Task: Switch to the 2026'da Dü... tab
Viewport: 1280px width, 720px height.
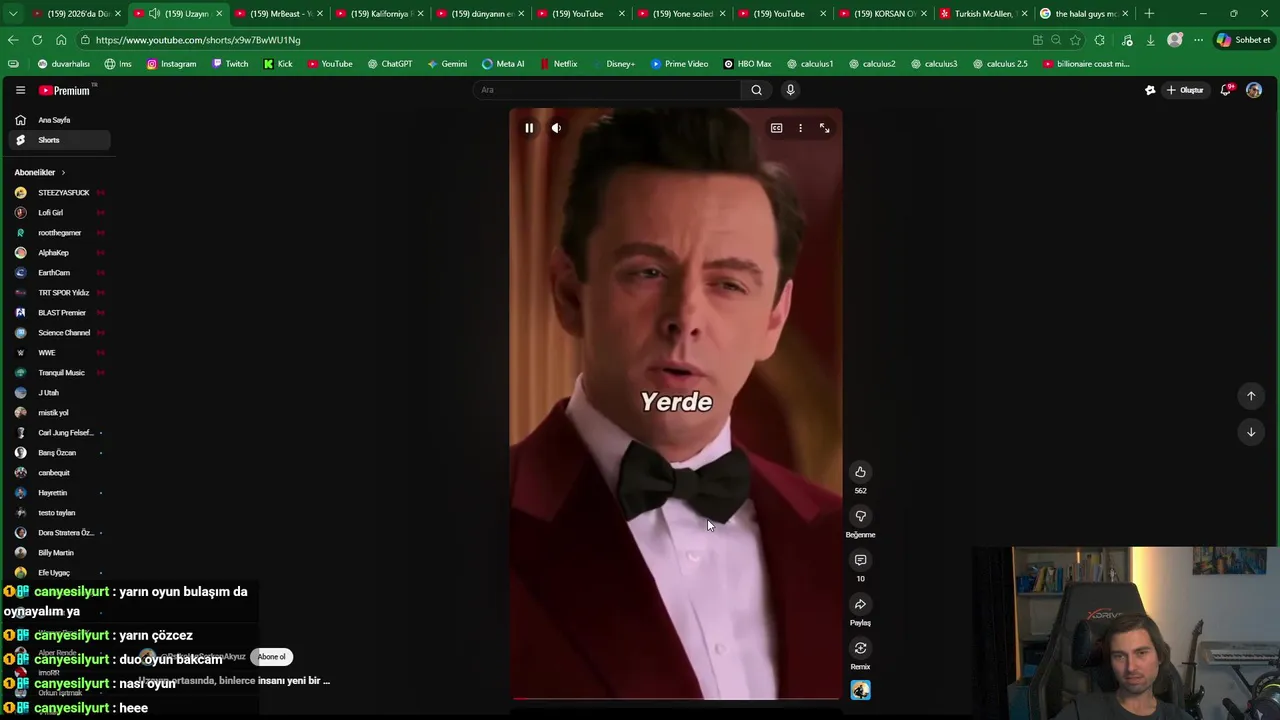Action: click(x=75, y=14)
